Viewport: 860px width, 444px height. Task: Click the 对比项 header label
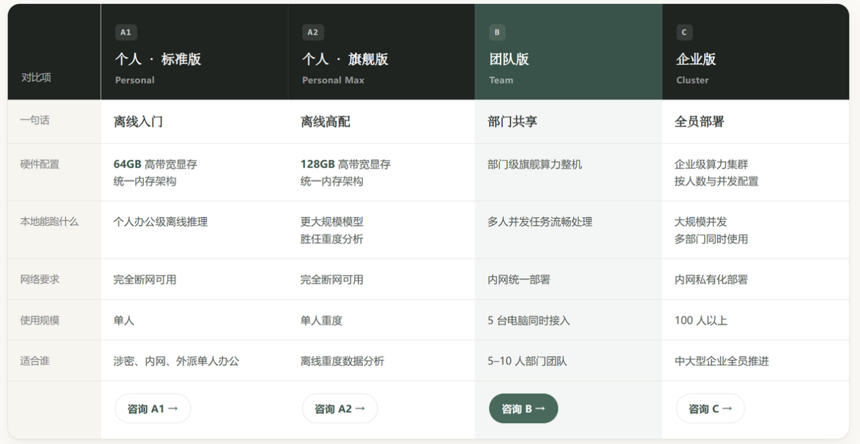[x=36, y=77]
